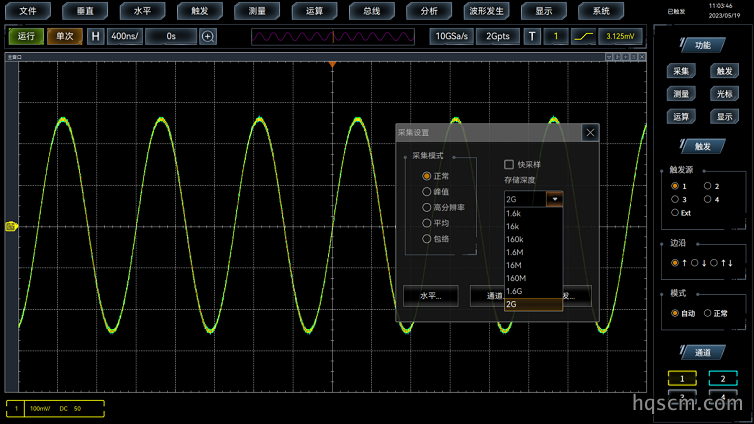Click the zoom magnifier plus icon

click(x=208, y=37)
